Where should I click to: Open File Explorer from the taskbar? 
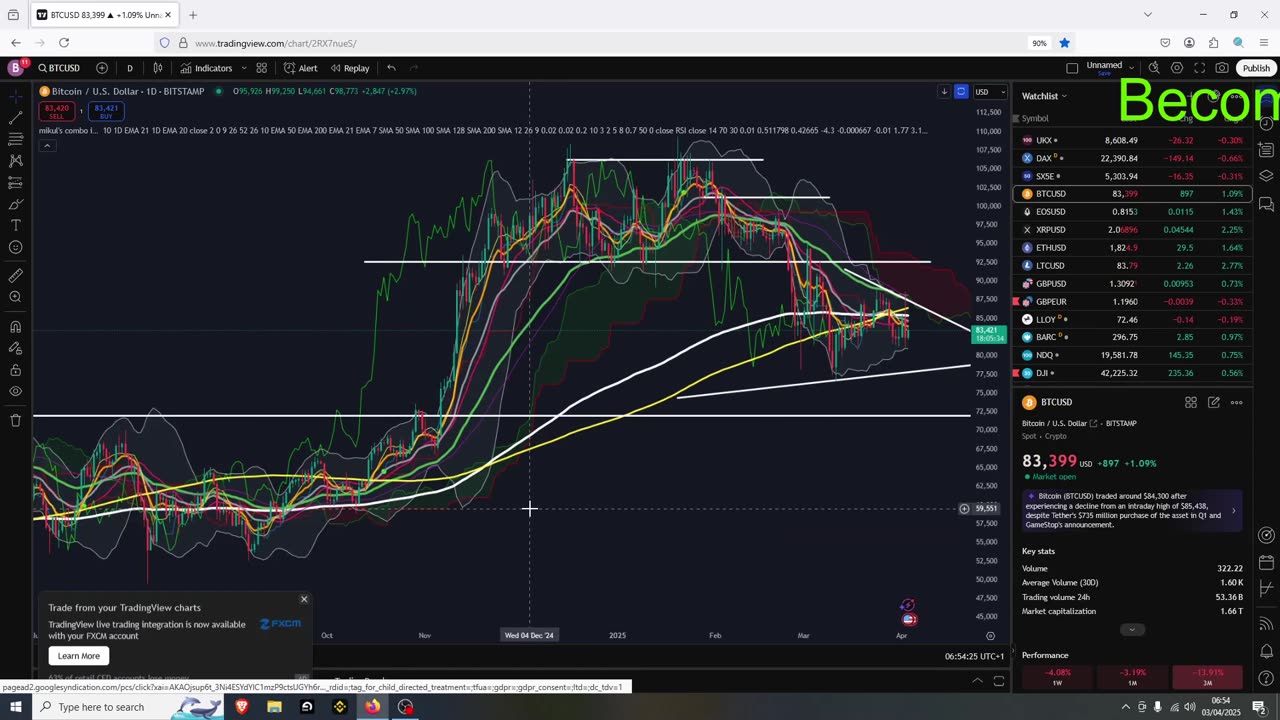[274, 707]
